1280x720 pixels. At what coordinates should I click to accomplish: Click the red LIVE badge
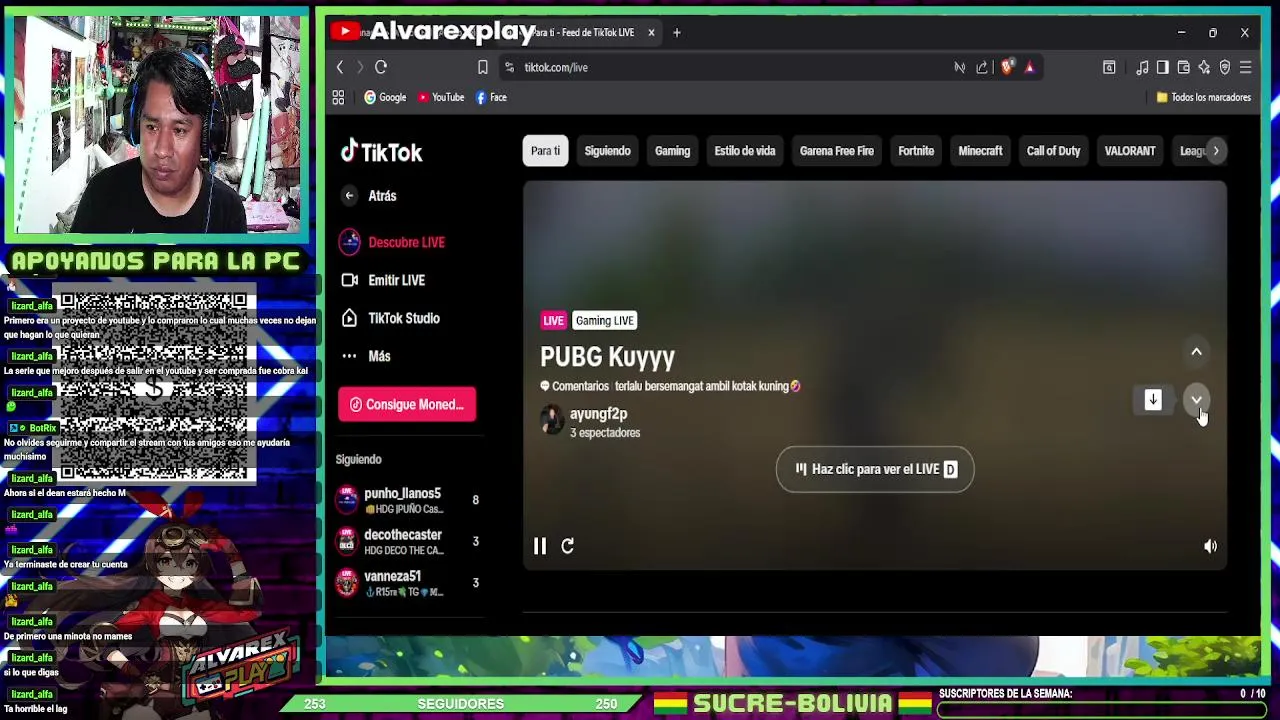click(553, 320)
